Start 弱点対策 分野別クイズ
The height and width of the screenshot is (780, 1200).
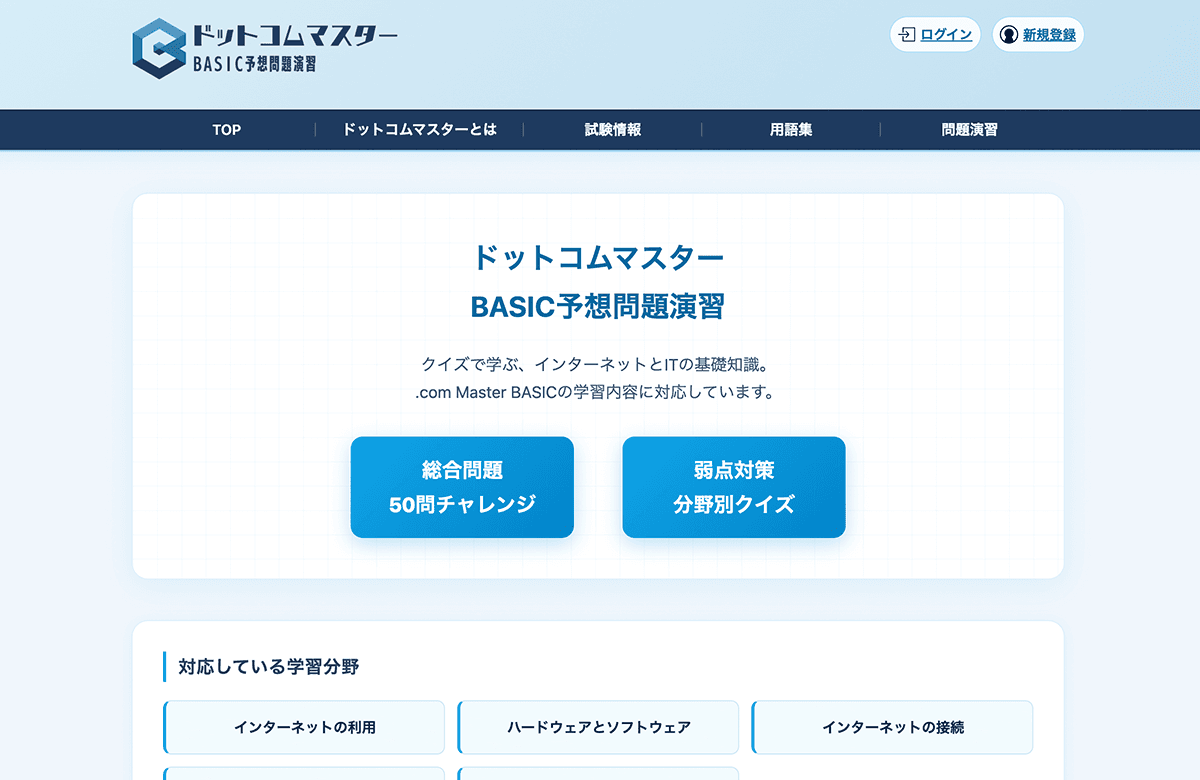click(x=734, y=487)
